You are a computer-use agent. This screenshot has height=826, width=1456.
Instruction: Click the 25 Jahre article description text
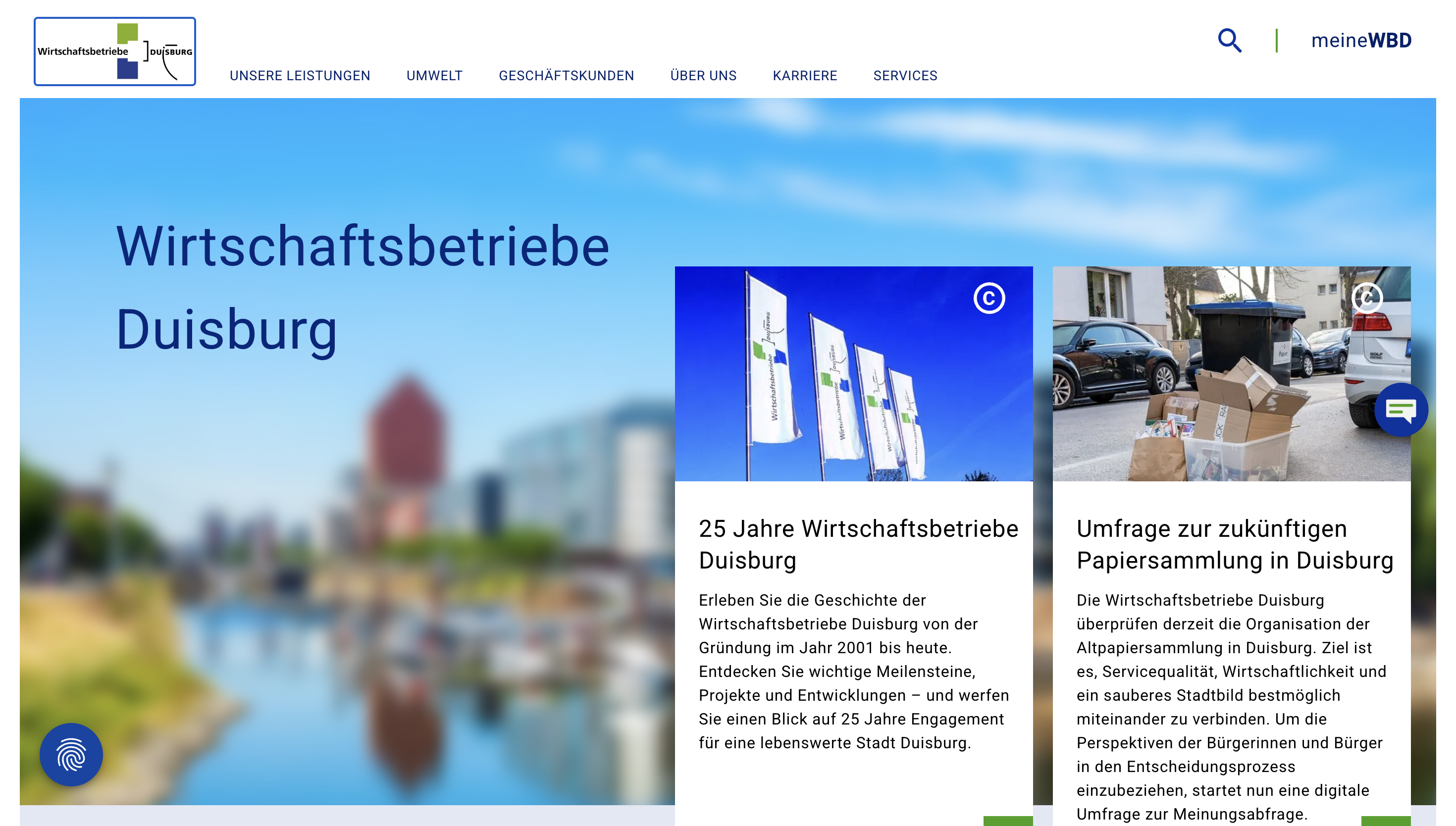[x=853, y=671]
